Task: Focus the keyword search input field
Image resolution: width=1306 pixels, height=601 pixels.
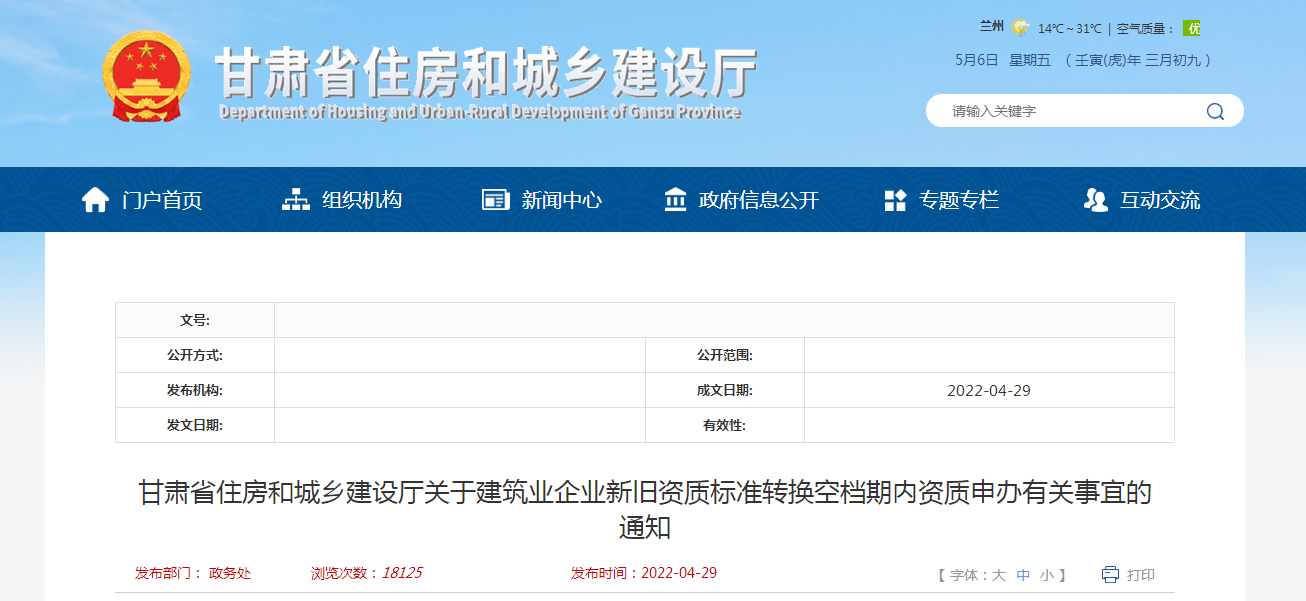Action: click(x=1070, y=111)
